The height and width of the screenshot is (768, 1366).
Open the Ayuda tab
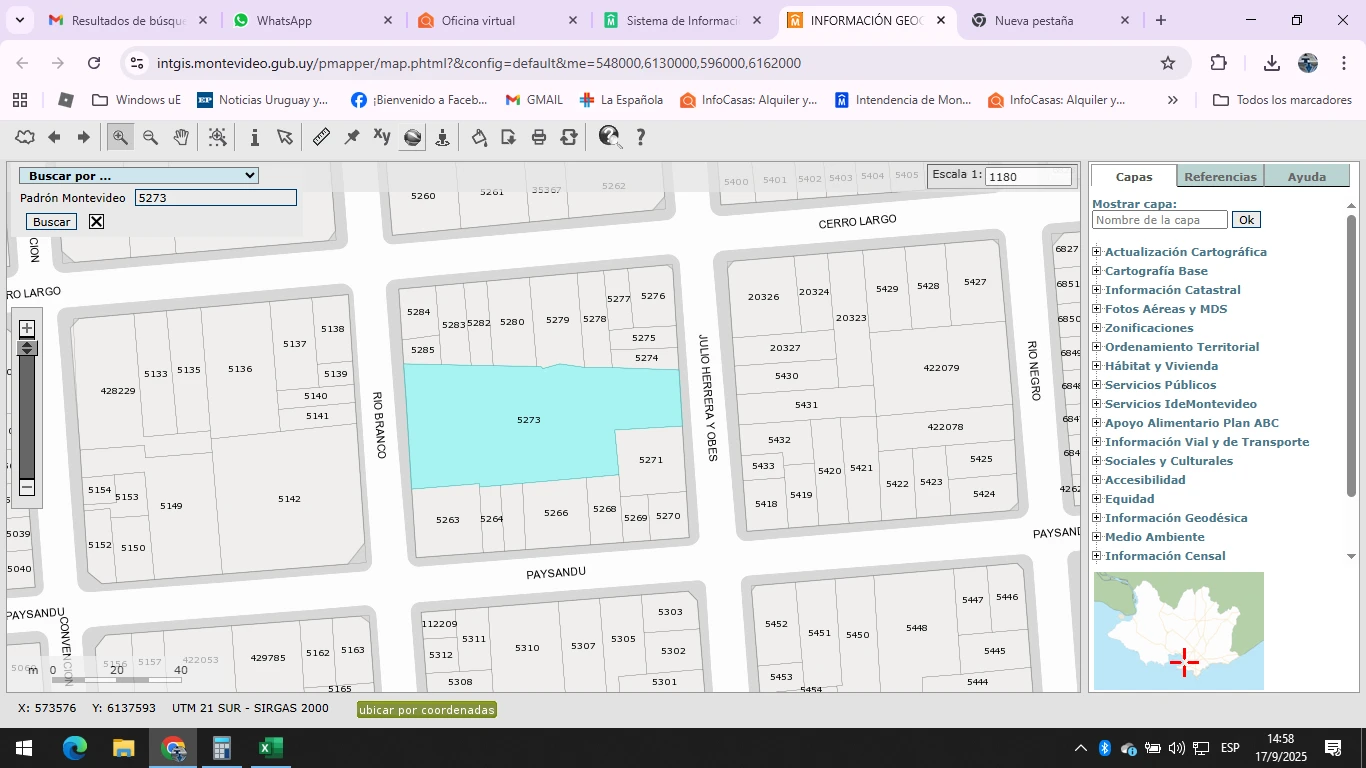[x=1306, y=177]
